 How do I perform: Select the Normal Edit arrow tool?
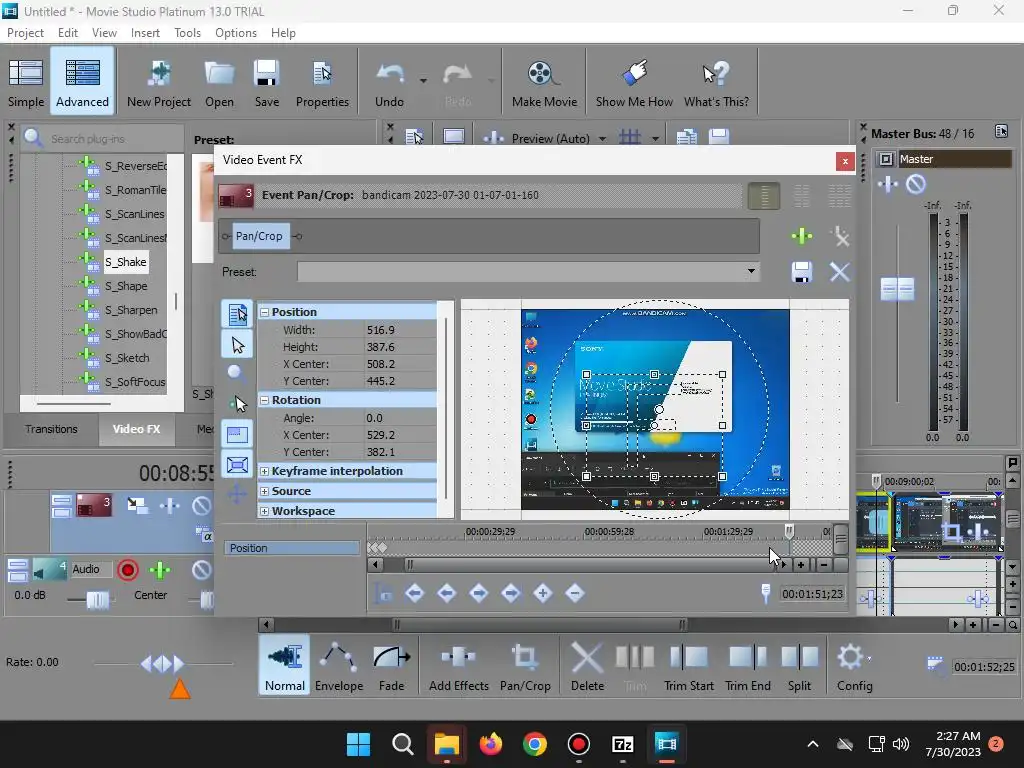237,345
